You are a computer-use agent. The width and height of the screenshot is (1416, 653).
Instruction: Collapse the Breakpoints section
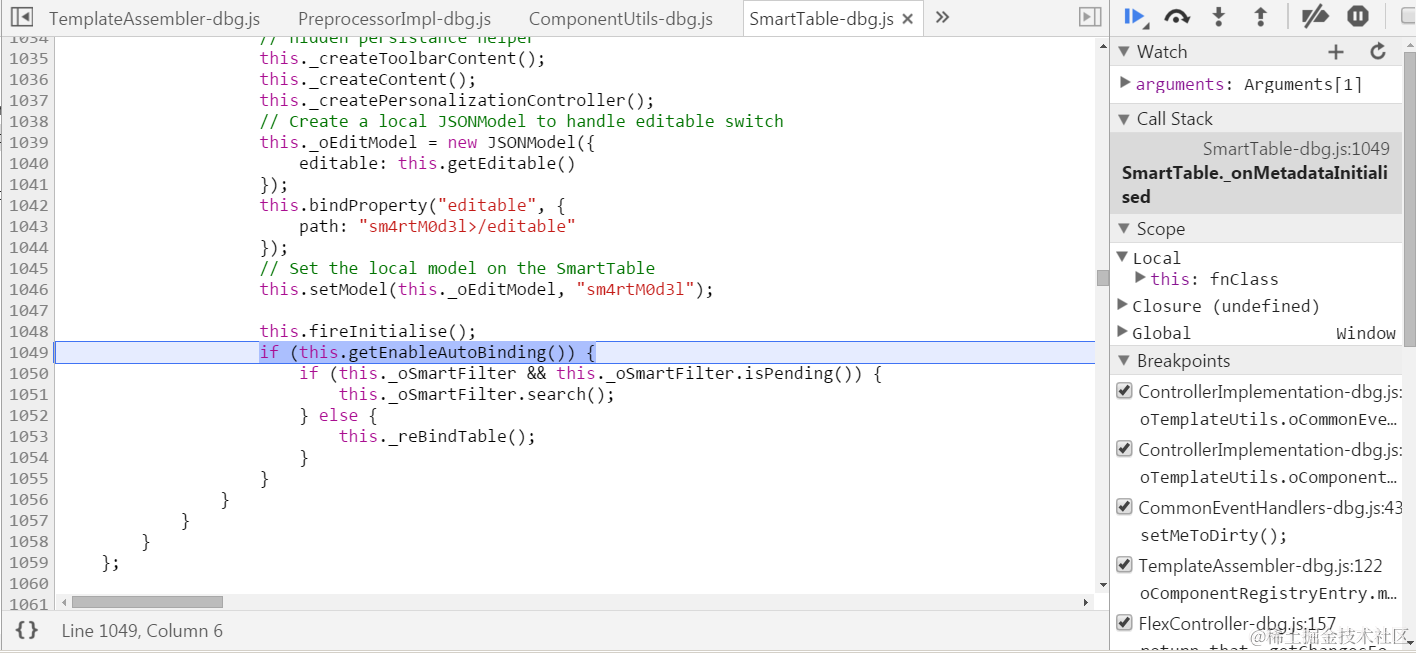(x=1124, y=360)
